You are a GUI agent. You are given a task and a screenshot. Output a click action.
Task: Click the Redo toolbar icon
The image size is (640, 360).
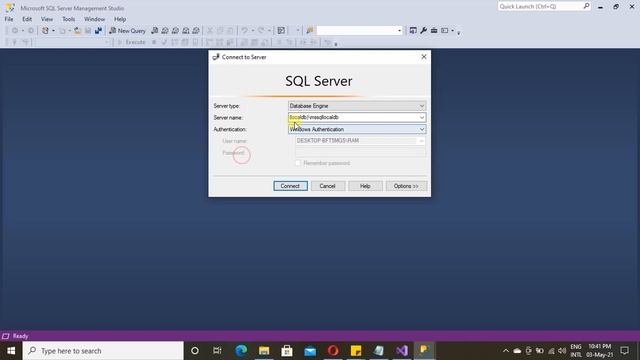point(261,31)
